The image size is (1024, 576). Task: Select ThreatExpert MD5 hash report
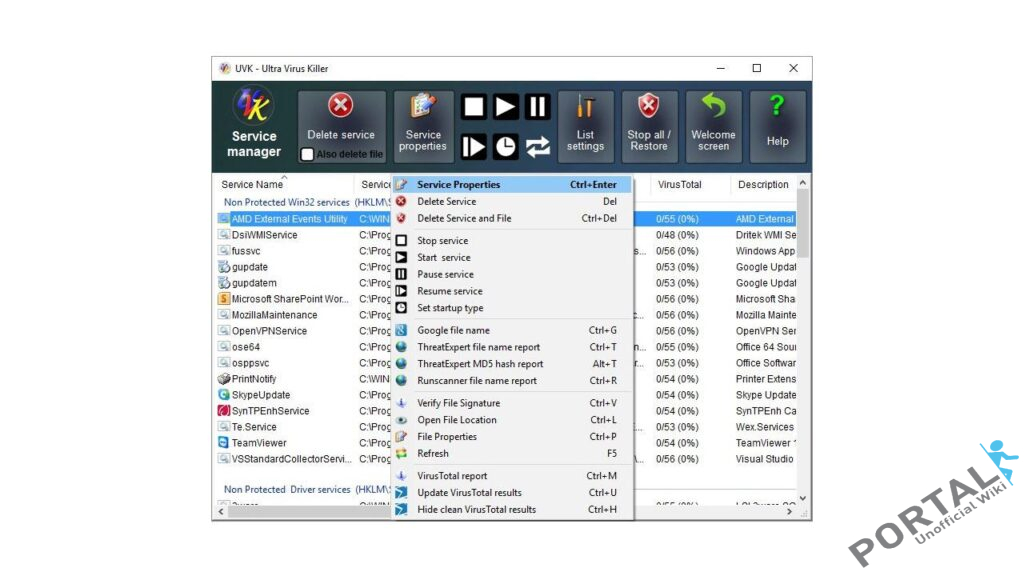click(x=513, y=364)
